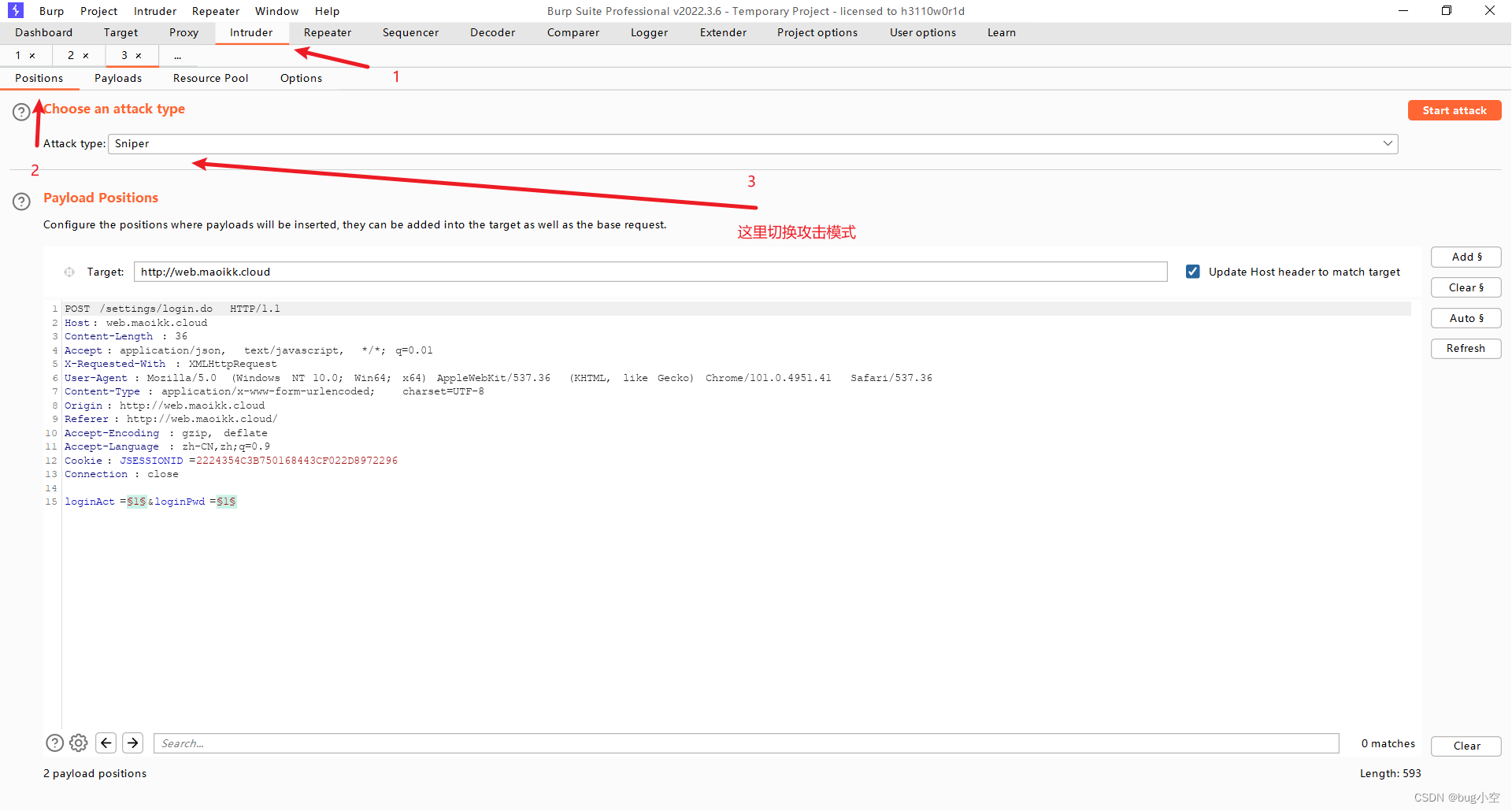This screenshot has width=1512, height=811.
Task: Switch to the Payloads sub-tab
Action: [118, 78]
